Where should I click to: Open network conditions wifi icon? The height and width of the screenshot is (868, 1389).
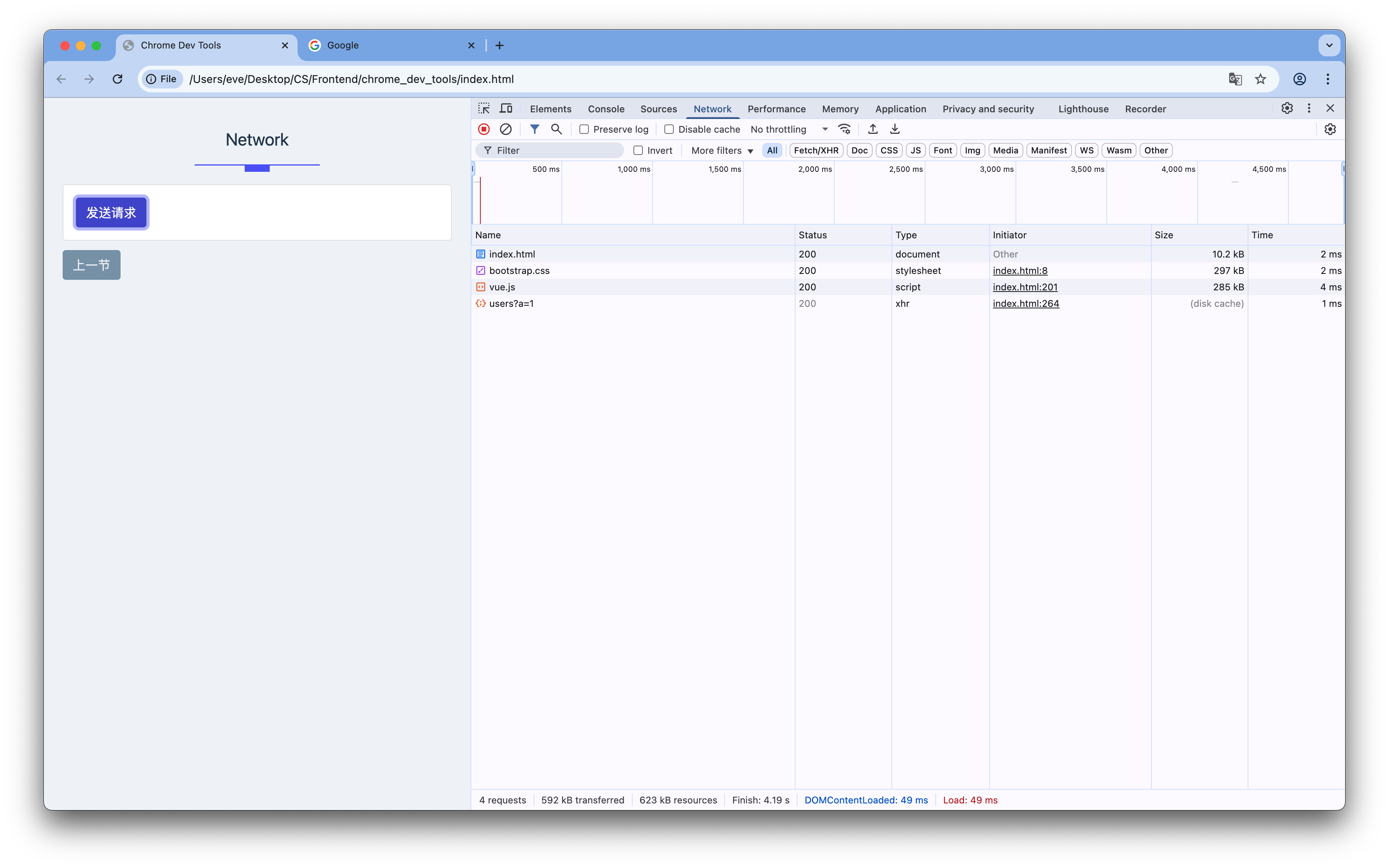[844, 129]
